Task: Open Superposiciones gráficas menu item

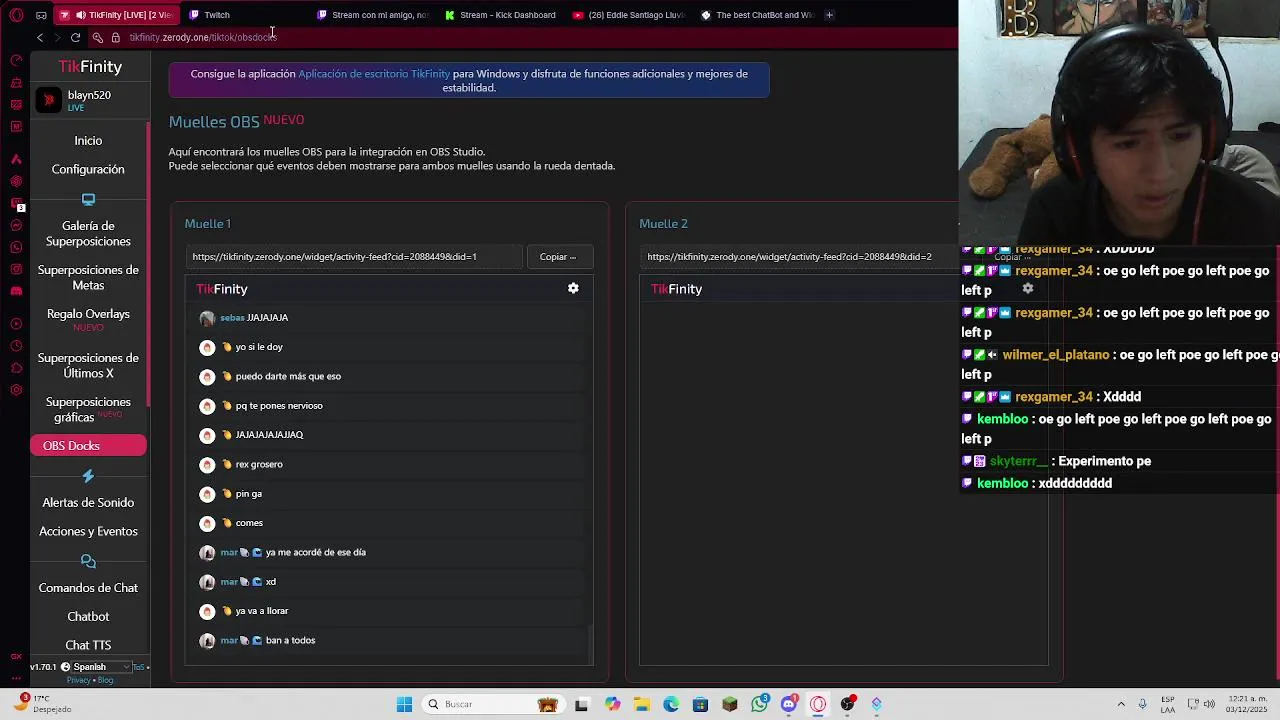Action: [88, 410]
